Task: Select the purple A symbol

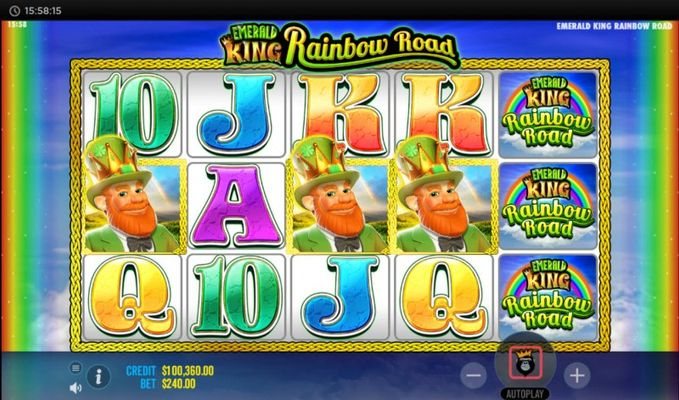Action: (236, 206)
